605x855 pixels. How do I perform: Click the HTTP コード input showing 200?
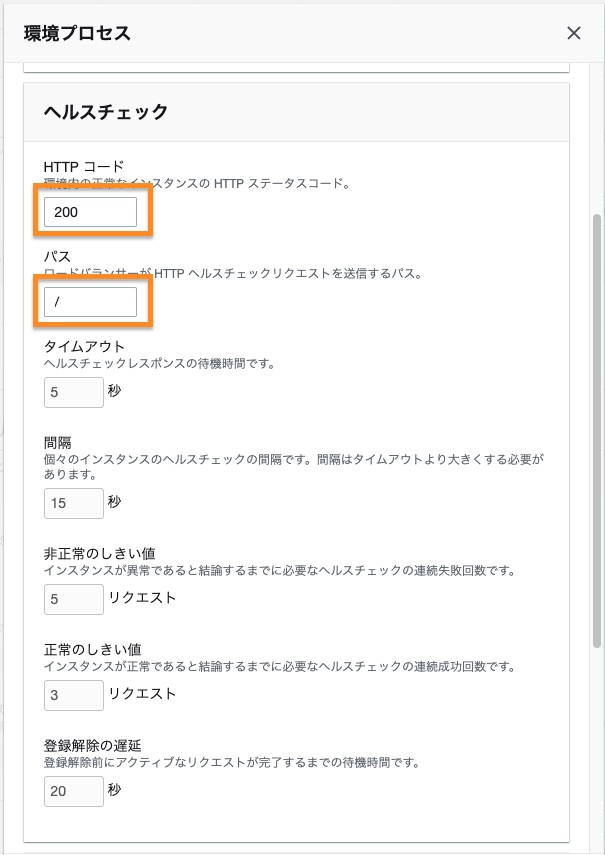[x=90, y=212]
